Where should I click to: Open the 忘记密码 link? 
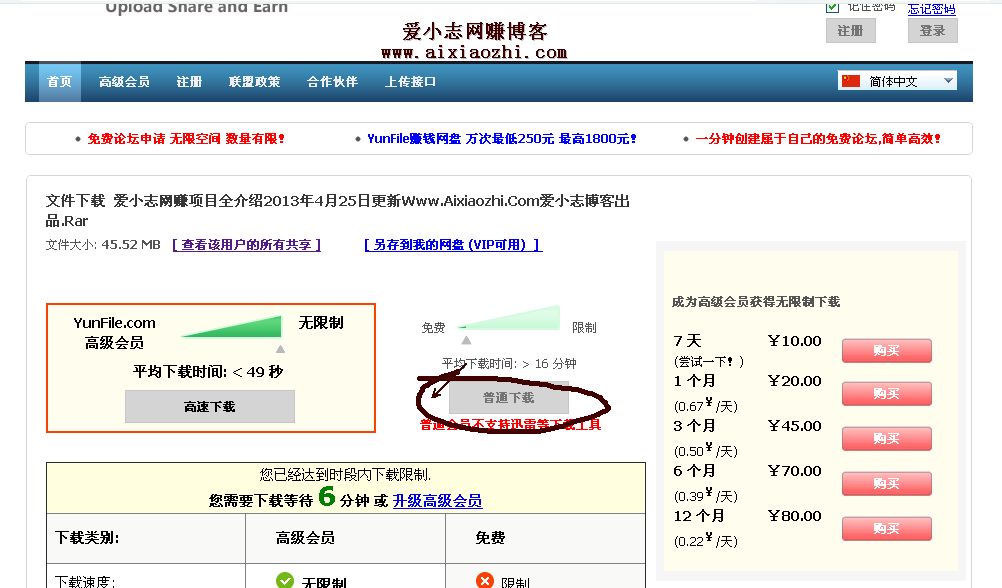pyautogui.click(x=932, y=8)
